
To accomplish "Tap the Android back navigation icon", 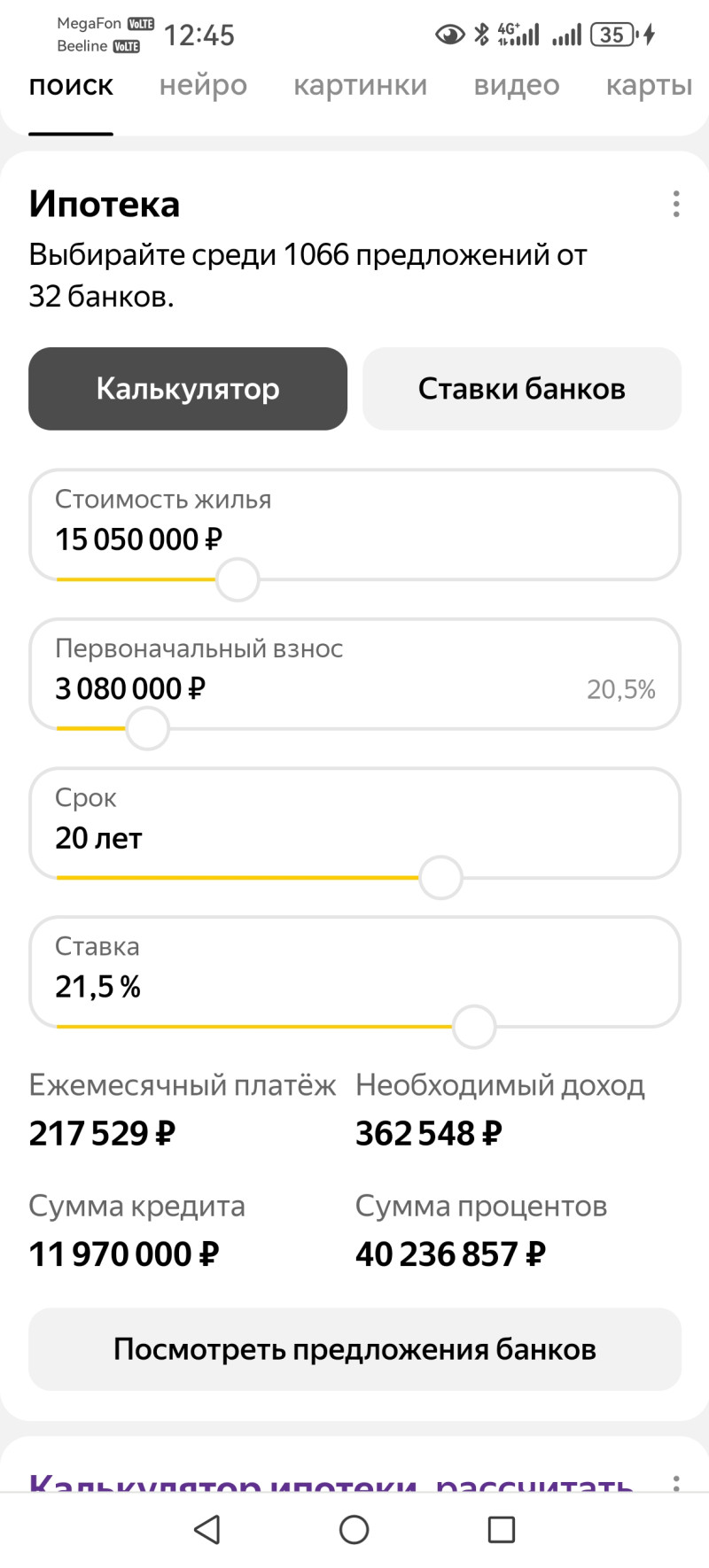I will [207, 1529].
